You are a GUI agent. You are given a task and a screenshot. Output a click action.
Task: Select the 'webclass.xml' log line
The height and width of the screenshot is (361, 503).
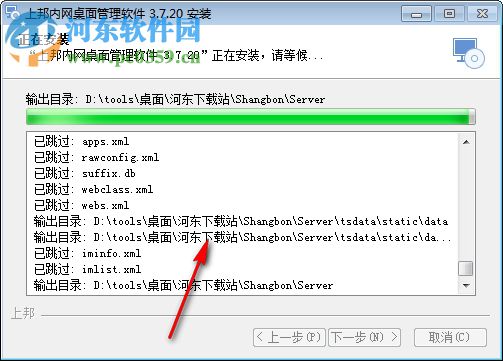point(94,189)
